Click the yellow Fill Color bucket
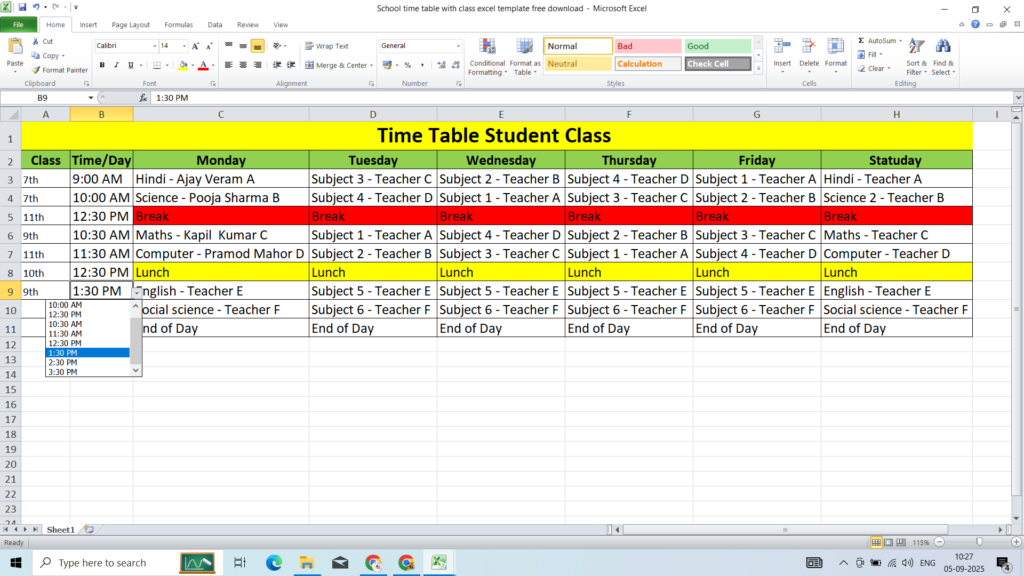Image resolution: width=1024 pixels, height=576 pixels. coord(182,65)
